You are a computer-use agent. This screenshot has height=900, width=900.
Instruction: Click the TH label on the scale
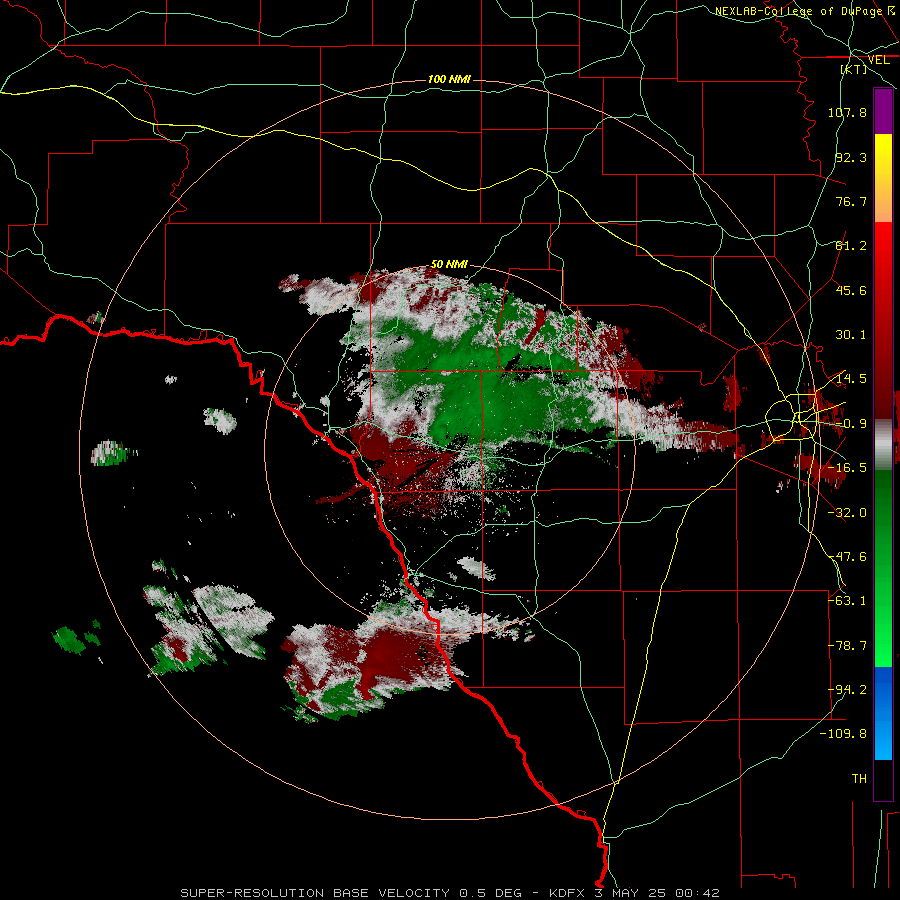(859, 779)
